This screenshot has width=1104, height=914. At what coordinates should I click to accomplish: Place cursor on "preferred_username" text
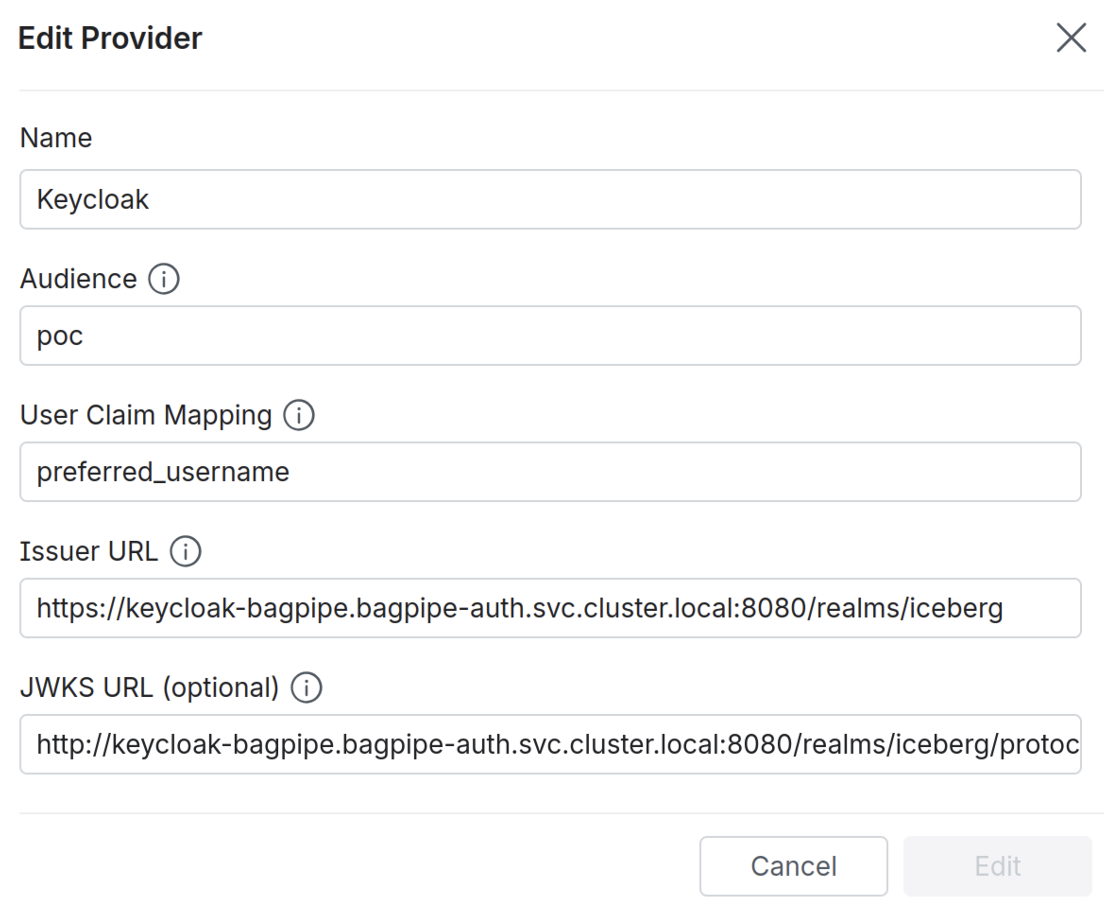(x=163, y=472)
